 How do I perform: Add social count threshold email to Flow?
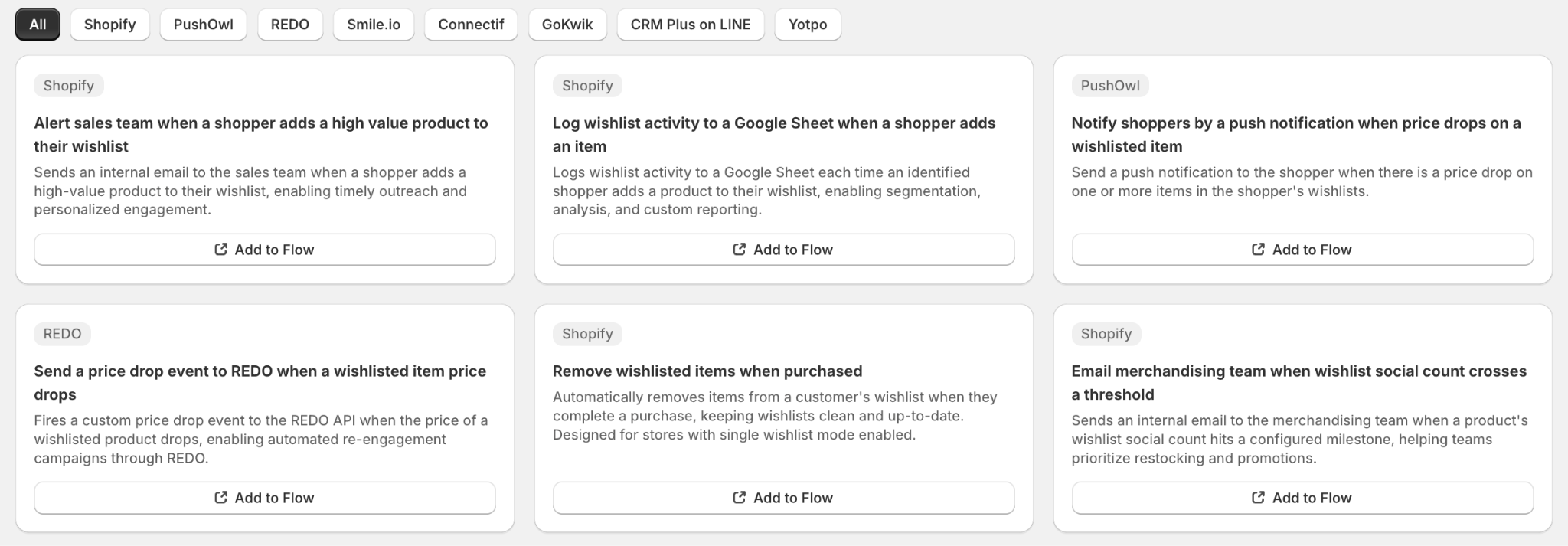point(1302,498)
